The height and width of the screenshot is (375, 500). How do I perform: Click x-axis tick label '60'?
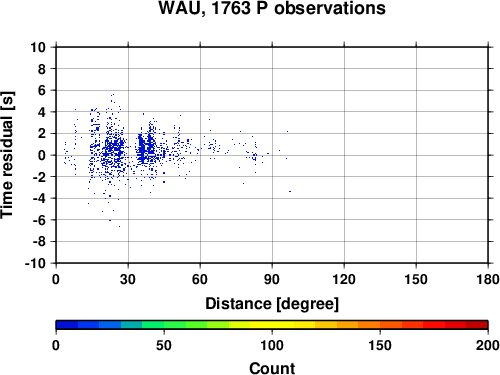(200, 279)
